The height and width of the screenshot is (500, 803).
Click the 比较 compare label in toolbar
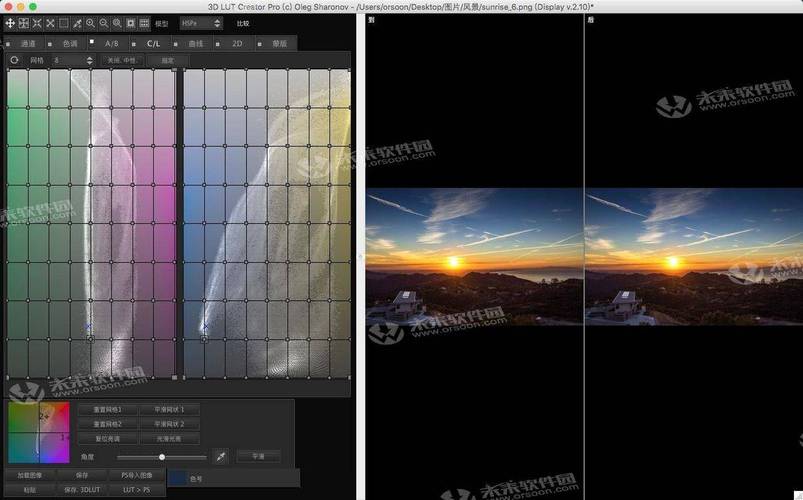point(243,23)
